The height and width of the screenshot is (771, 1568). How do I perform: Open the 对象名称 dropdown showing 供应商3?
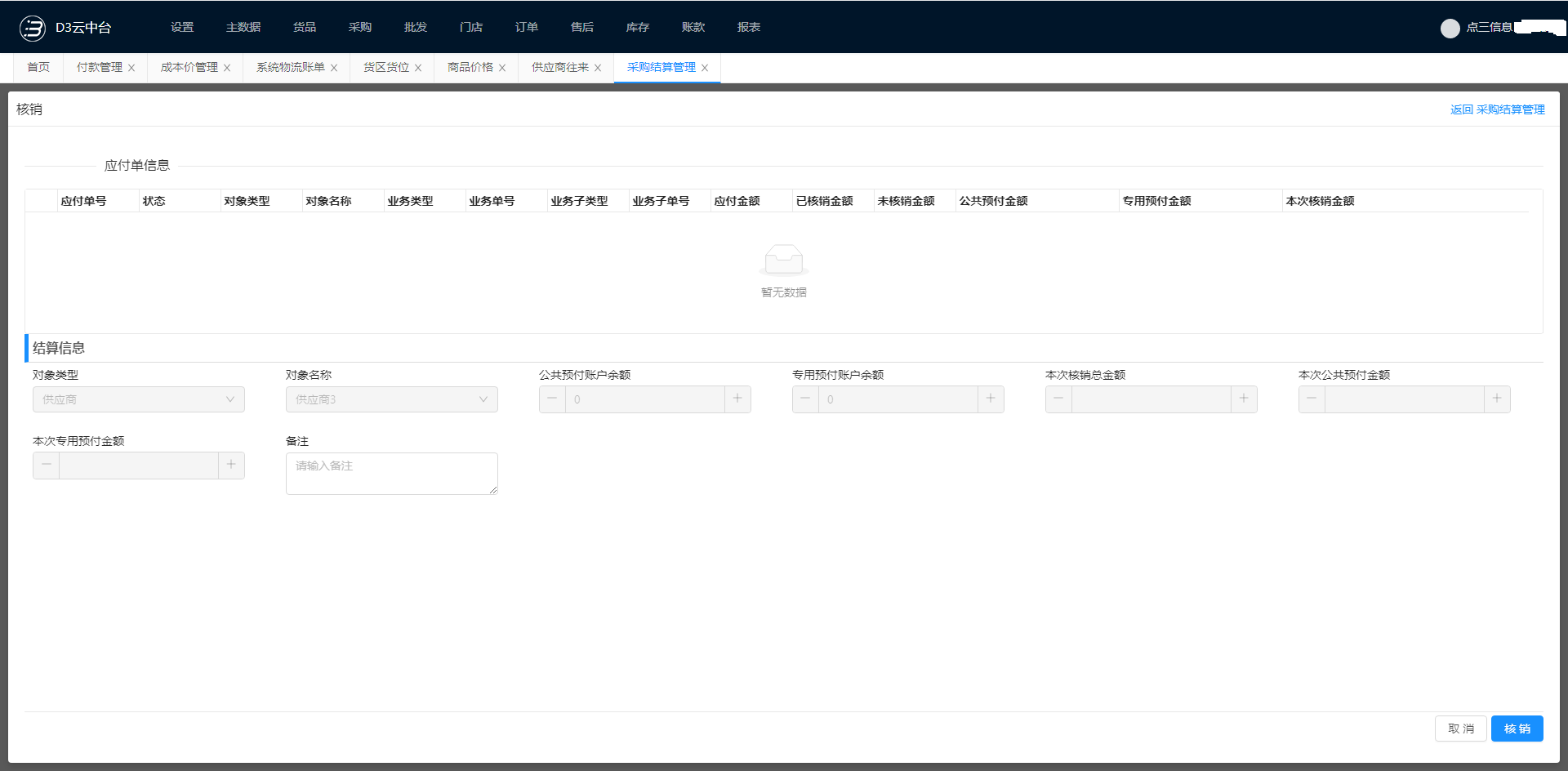click(x=392, y=399)
